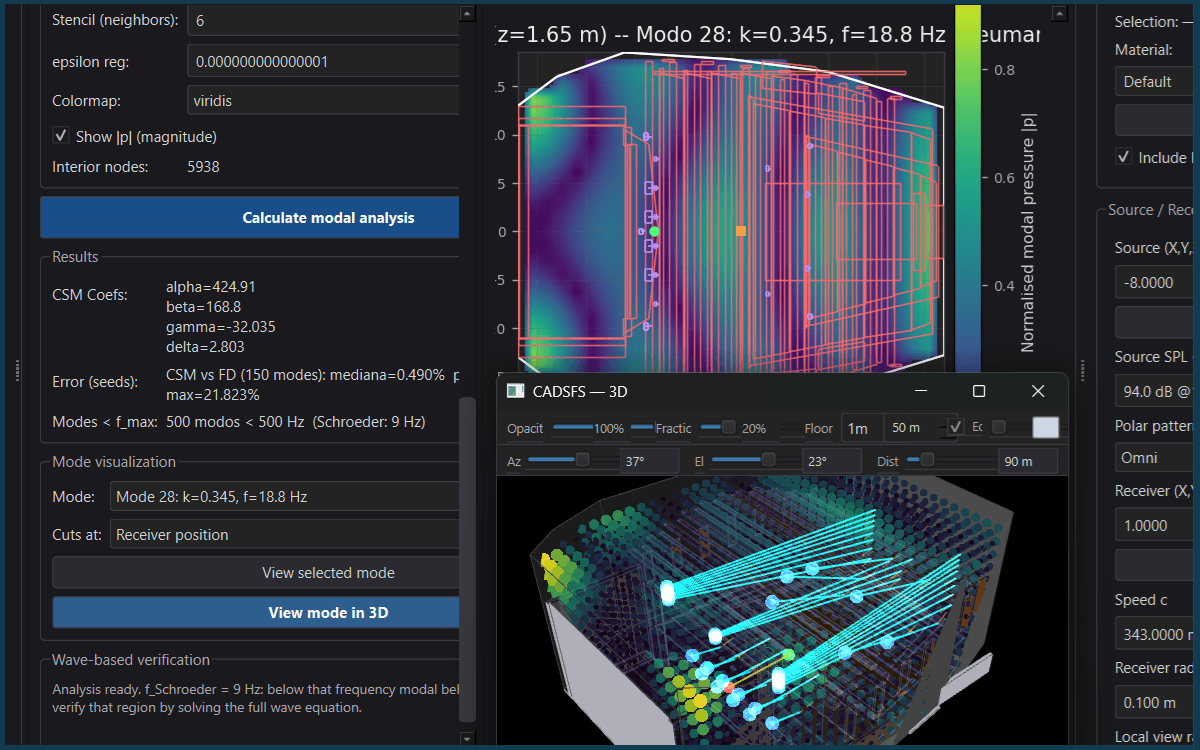The height and width of the screenshot is (750, 1200).
Task: Click the epsilon reg input field
Action: [323, 62]
